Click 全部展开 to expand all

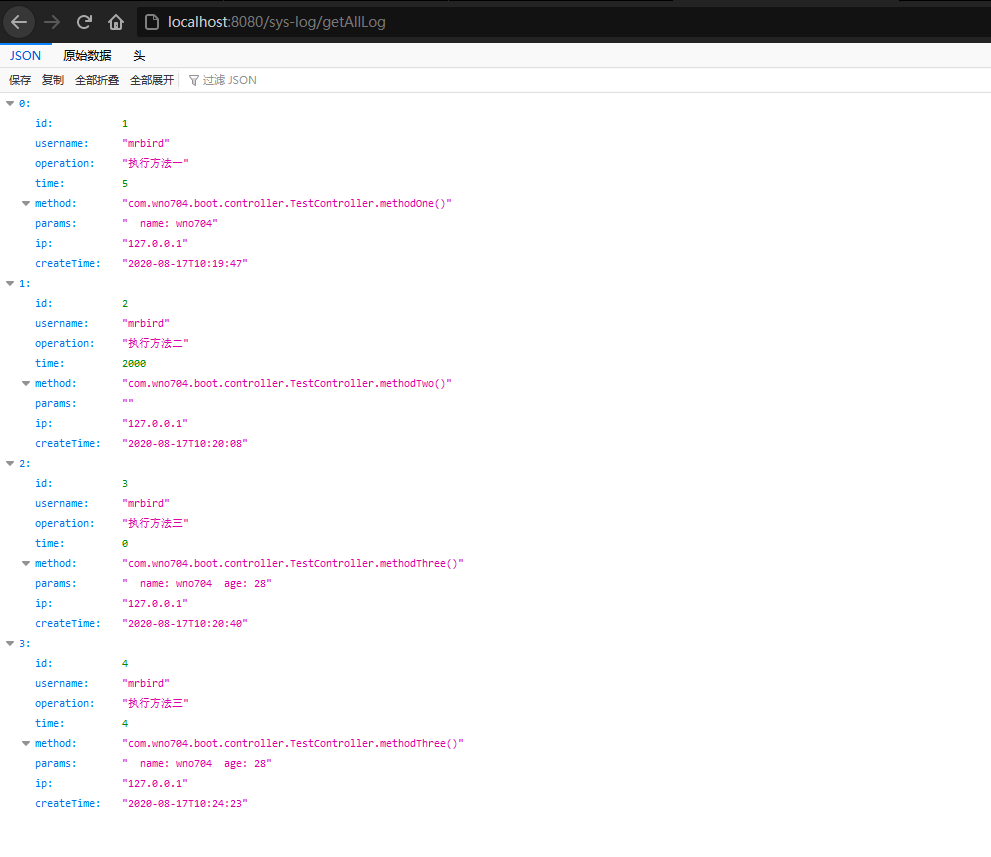[152, 80]
